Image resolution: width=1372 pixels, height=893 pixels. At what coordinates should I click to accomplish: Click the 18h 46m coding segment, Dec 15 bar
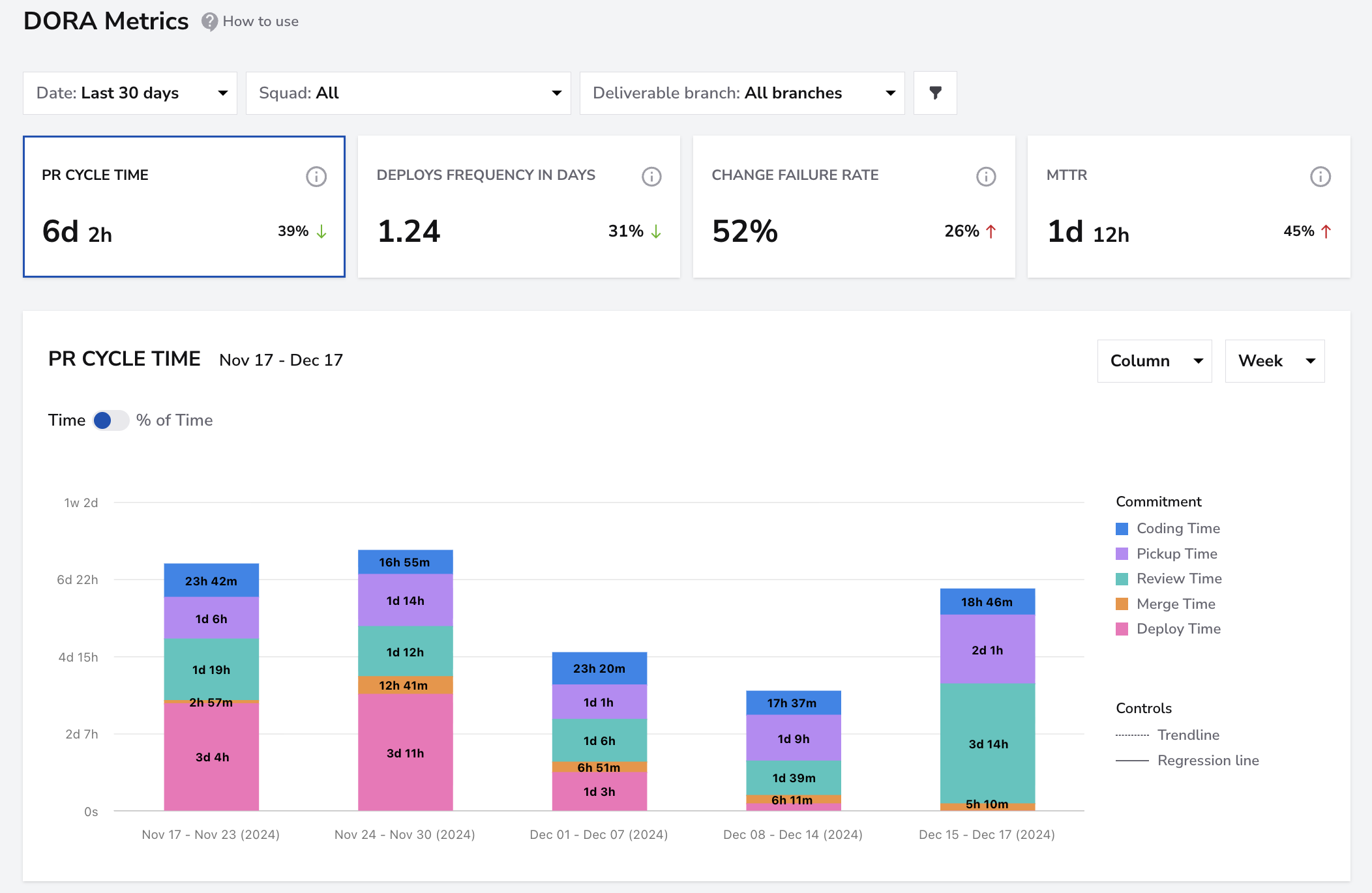coord(987,602)
